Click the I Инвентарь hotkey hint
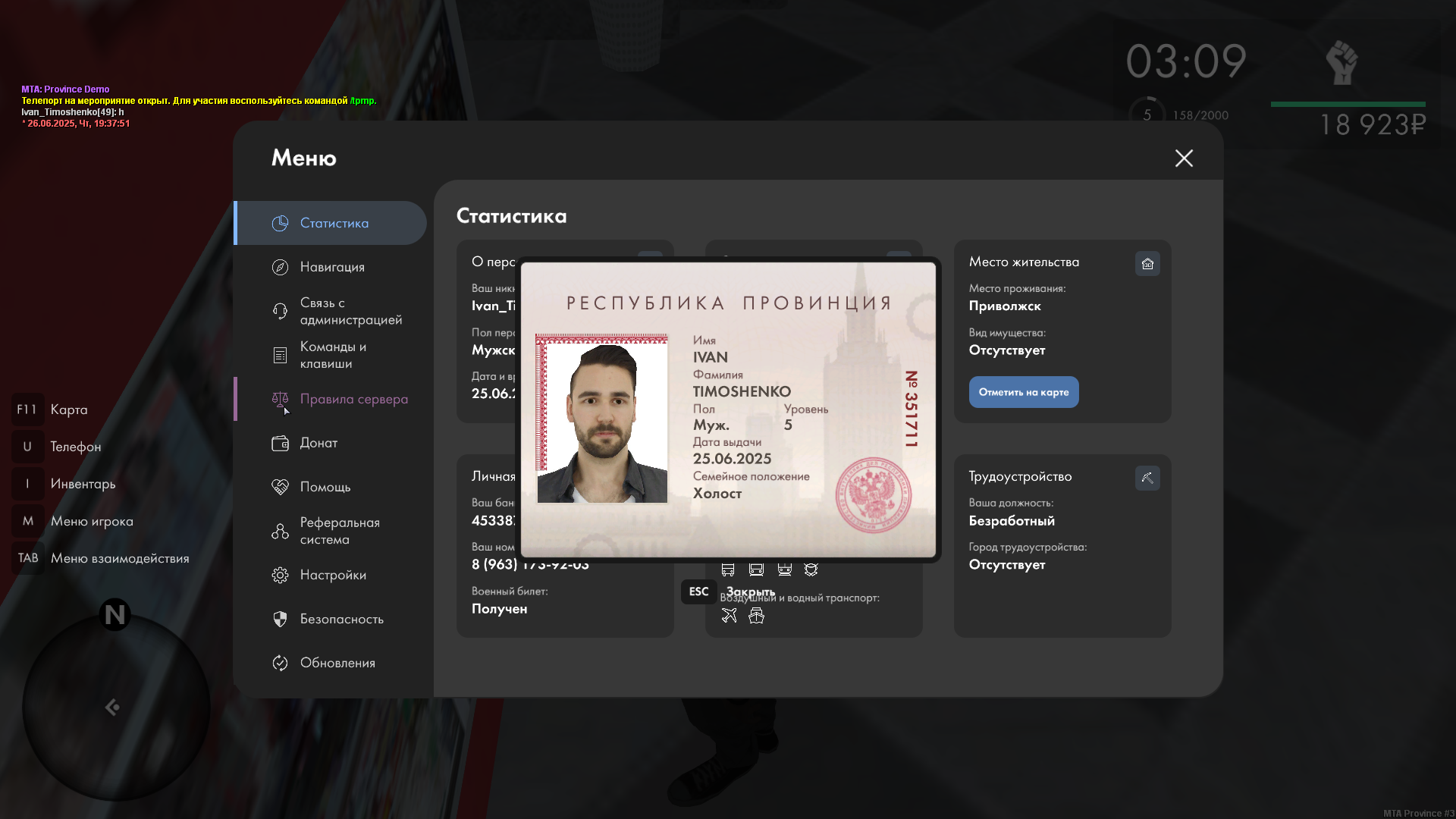This screenshot has width=1456, height=819. tap(64, 484)
